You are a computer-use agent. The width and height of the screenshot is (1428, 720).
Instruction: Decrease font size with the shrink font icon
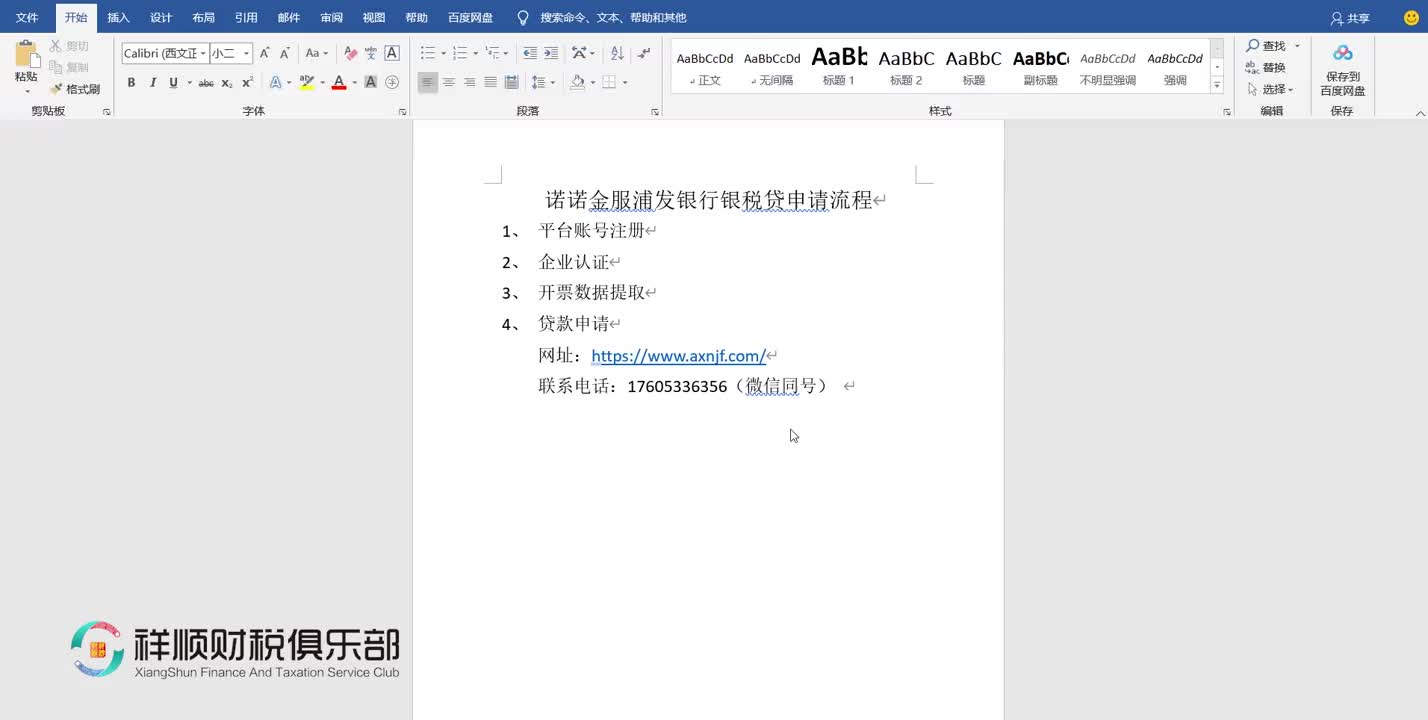point(285,53)
